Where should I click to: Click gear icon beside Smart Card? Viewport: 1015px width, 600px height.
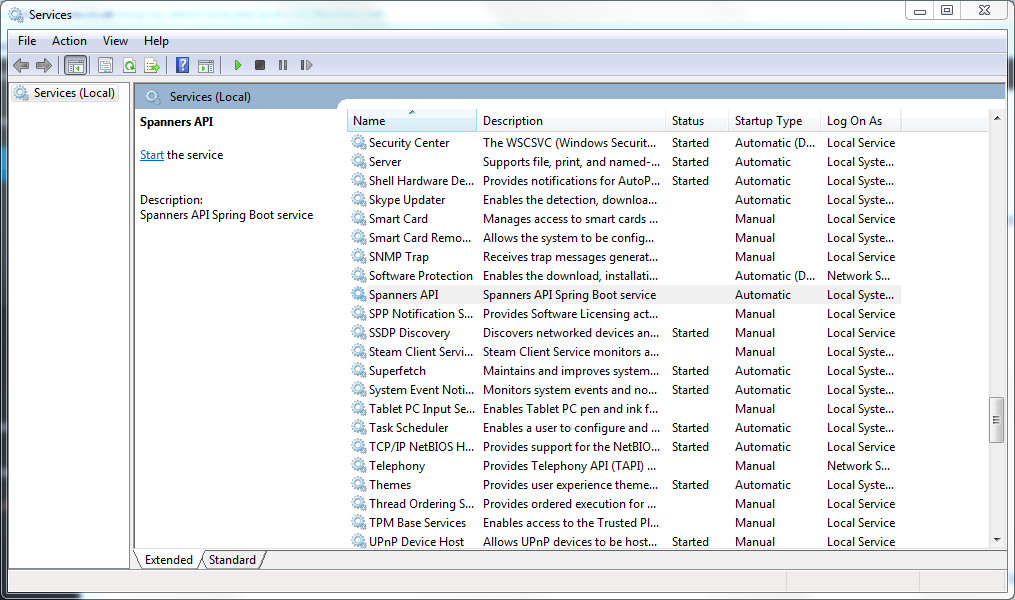(x=359, y=218)
